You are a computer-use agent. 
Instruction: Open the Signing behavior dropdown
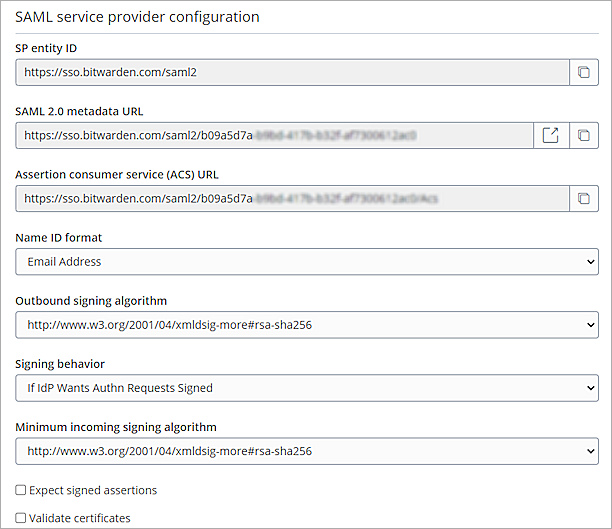coord(307,388)
